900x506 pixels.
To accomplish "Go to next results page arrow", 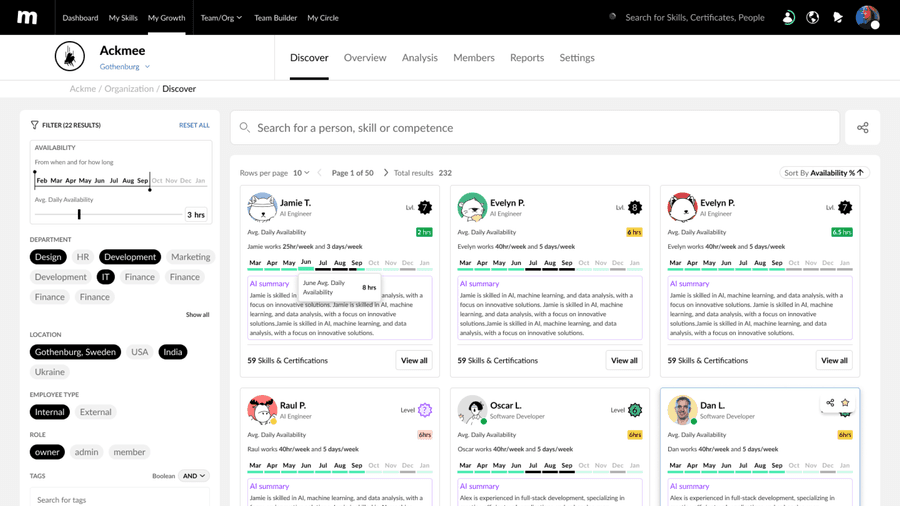I will tap(386, 173).
